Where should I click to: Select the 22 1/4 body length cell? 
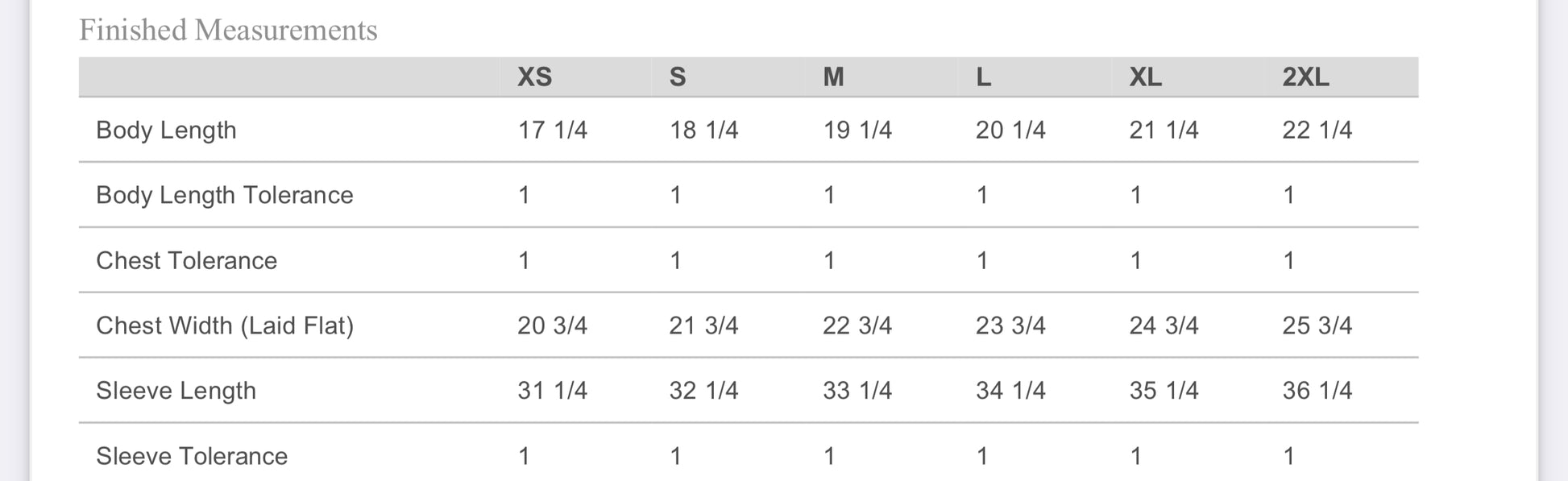point(1317,131)
